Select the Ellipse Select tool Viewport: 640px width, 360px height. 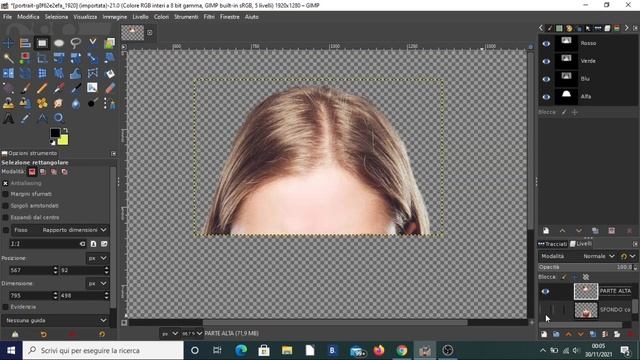[59, 43]
